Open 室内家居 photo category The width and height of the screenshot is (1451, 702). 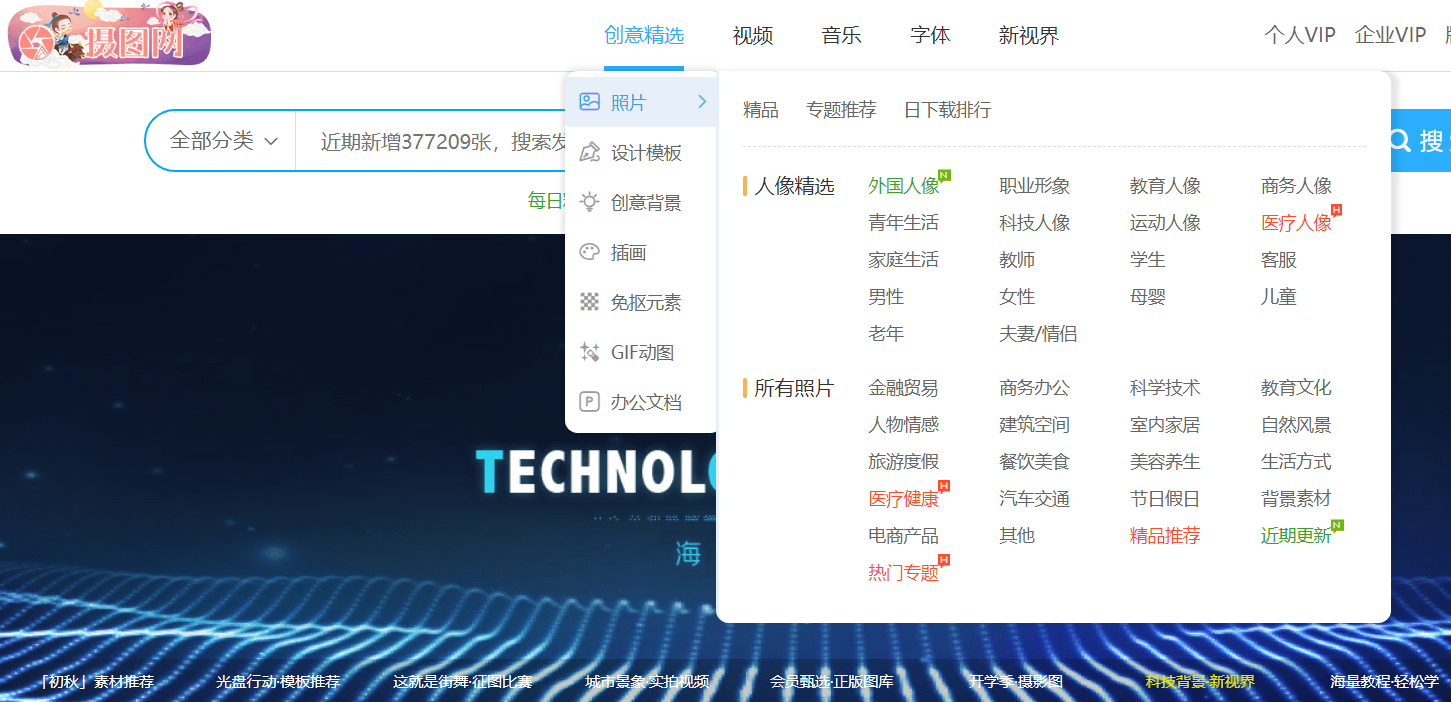[1166, 425]
